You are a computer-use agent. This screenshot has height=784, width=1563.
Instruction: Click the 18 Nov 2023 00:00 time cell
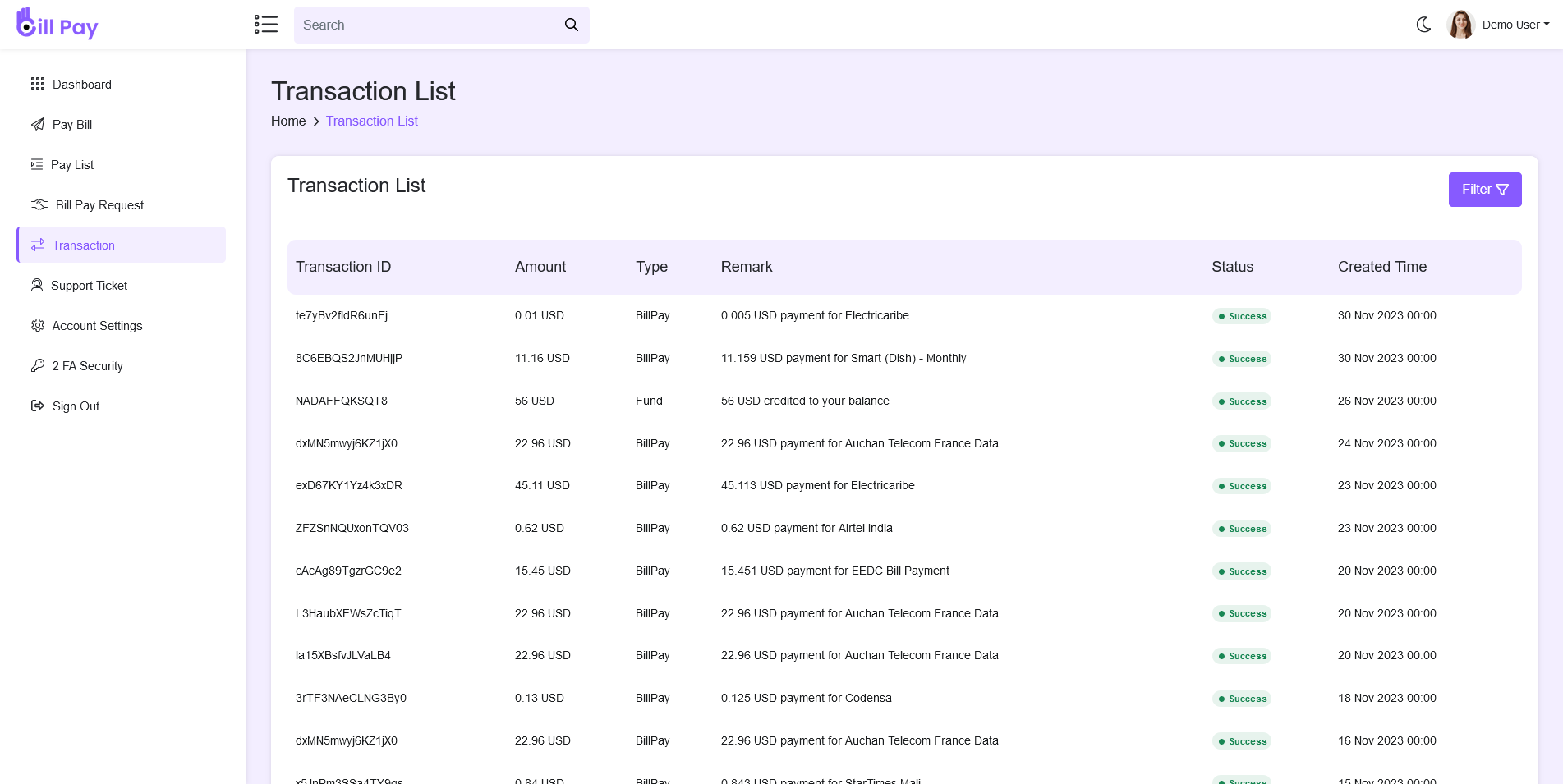point(1387,698)
